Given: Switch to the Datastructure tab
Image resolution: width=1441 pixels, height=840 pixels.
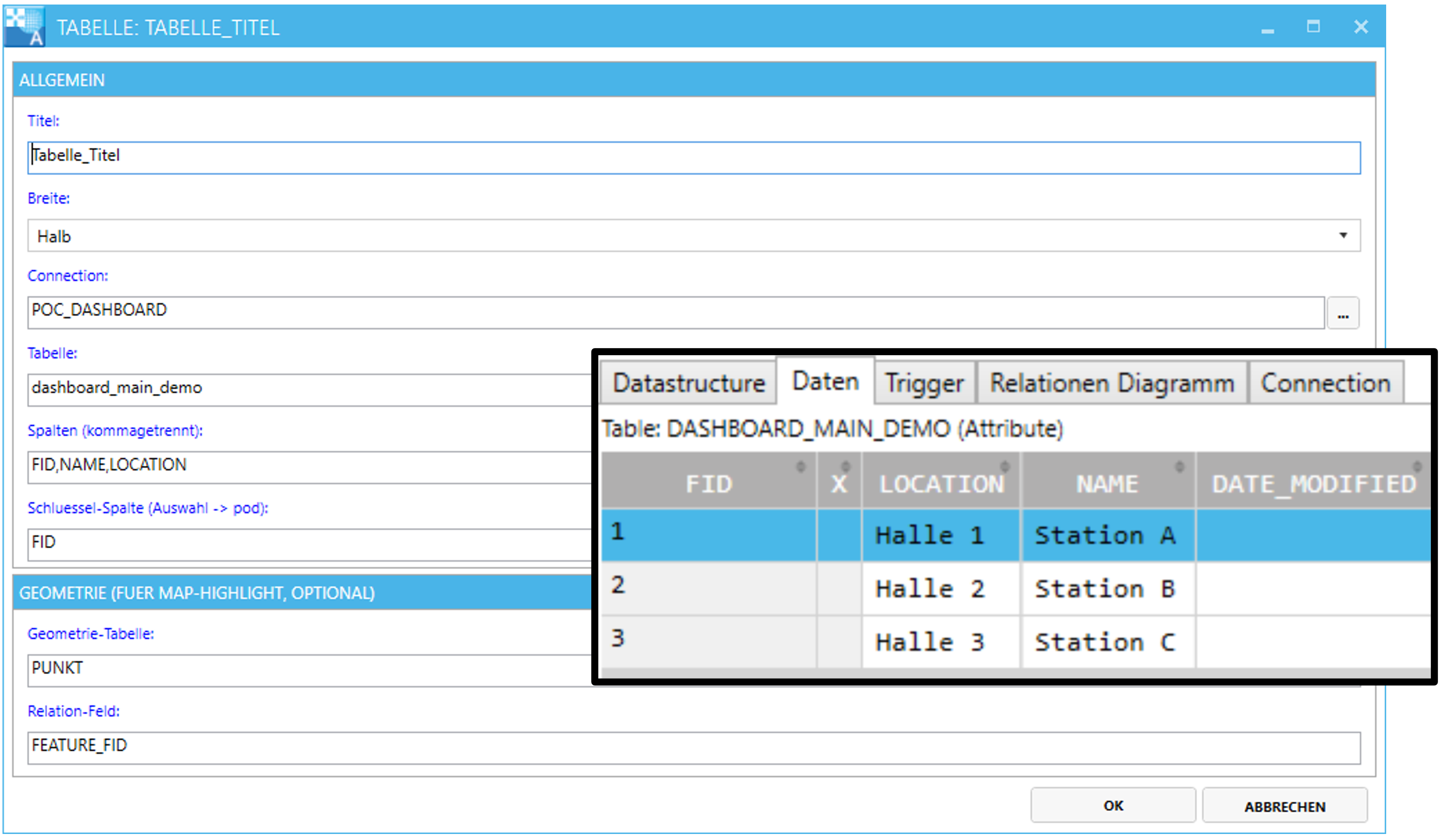Looking at the screenshot, I should (688, 383).
